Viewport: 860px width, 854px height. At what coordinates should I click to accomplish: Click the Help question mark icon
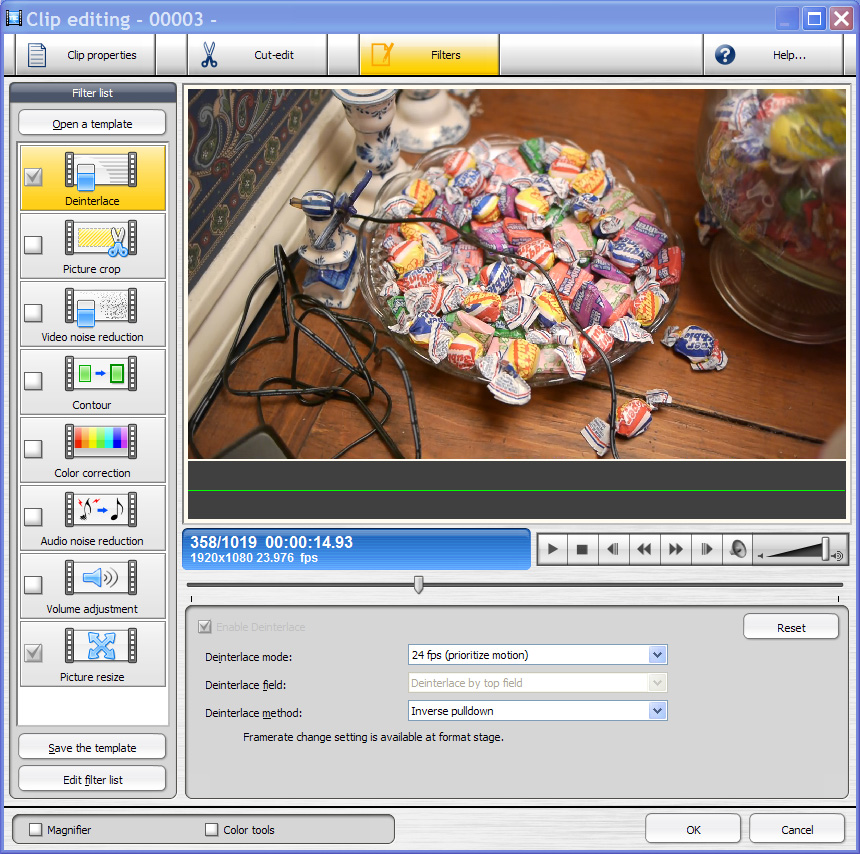725,55
